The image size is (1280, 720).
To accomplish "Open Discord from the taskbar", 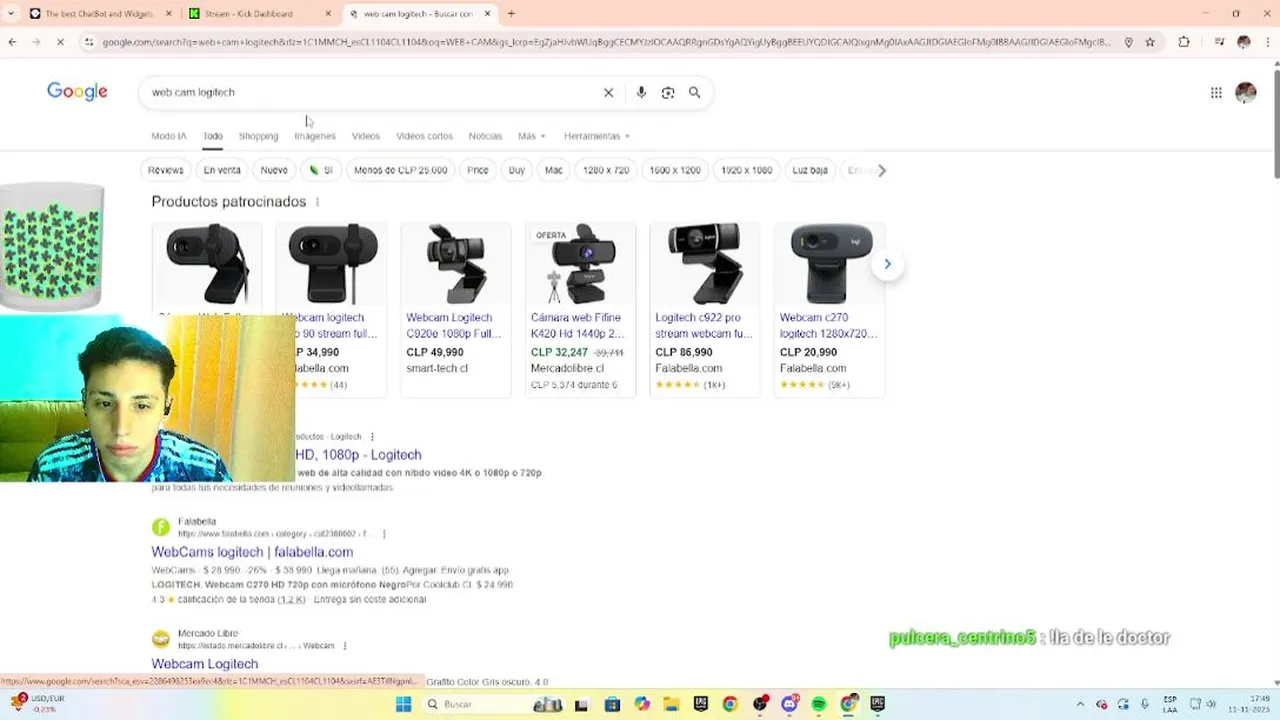I will click(790, 704).
